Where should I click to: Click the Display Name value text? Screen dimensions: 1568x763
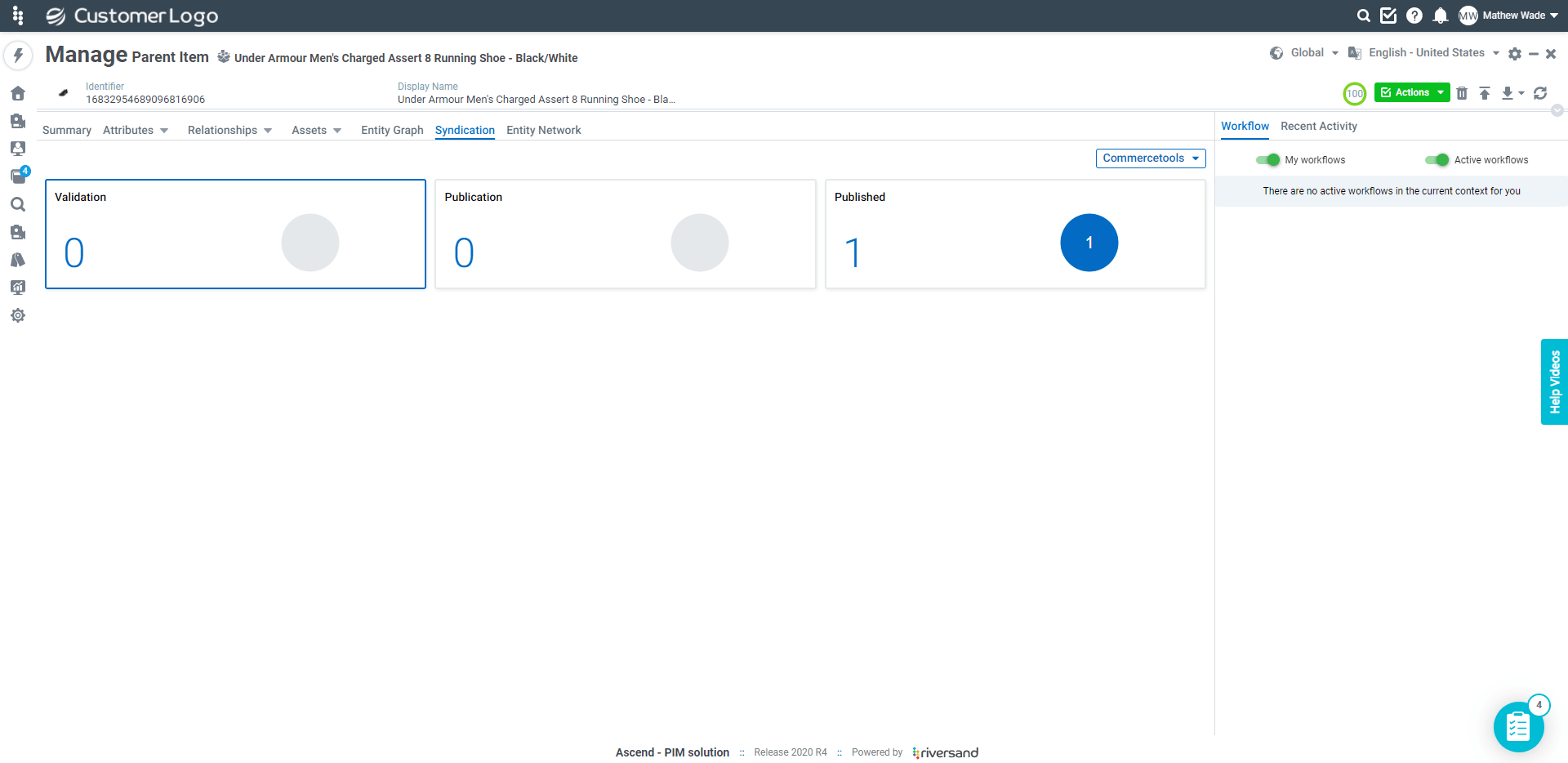coord(537,100)
